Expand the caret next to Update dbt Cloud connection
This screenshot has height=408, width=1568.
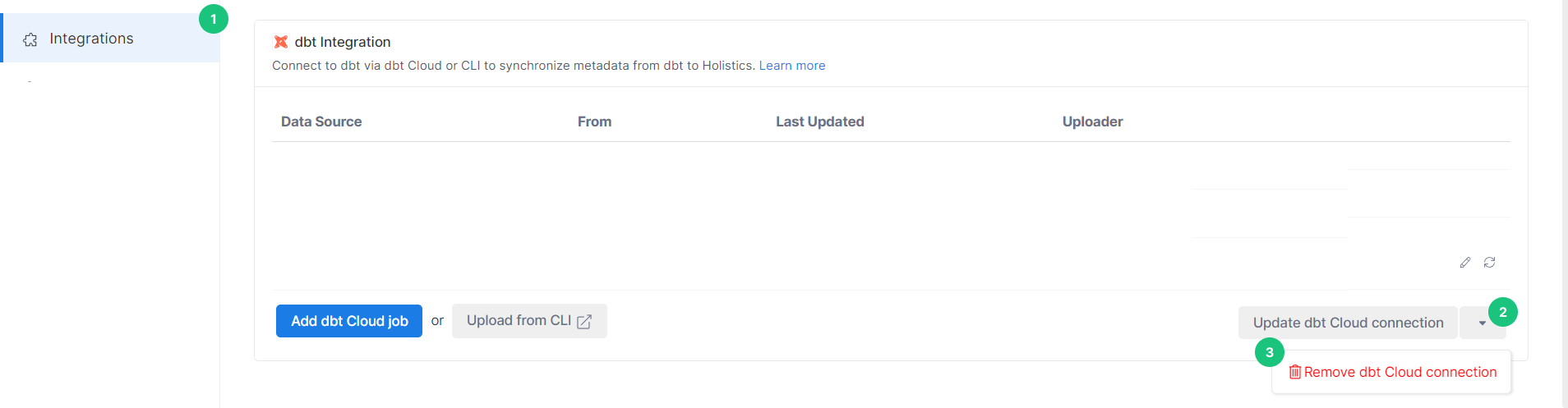click(1482, 323)
